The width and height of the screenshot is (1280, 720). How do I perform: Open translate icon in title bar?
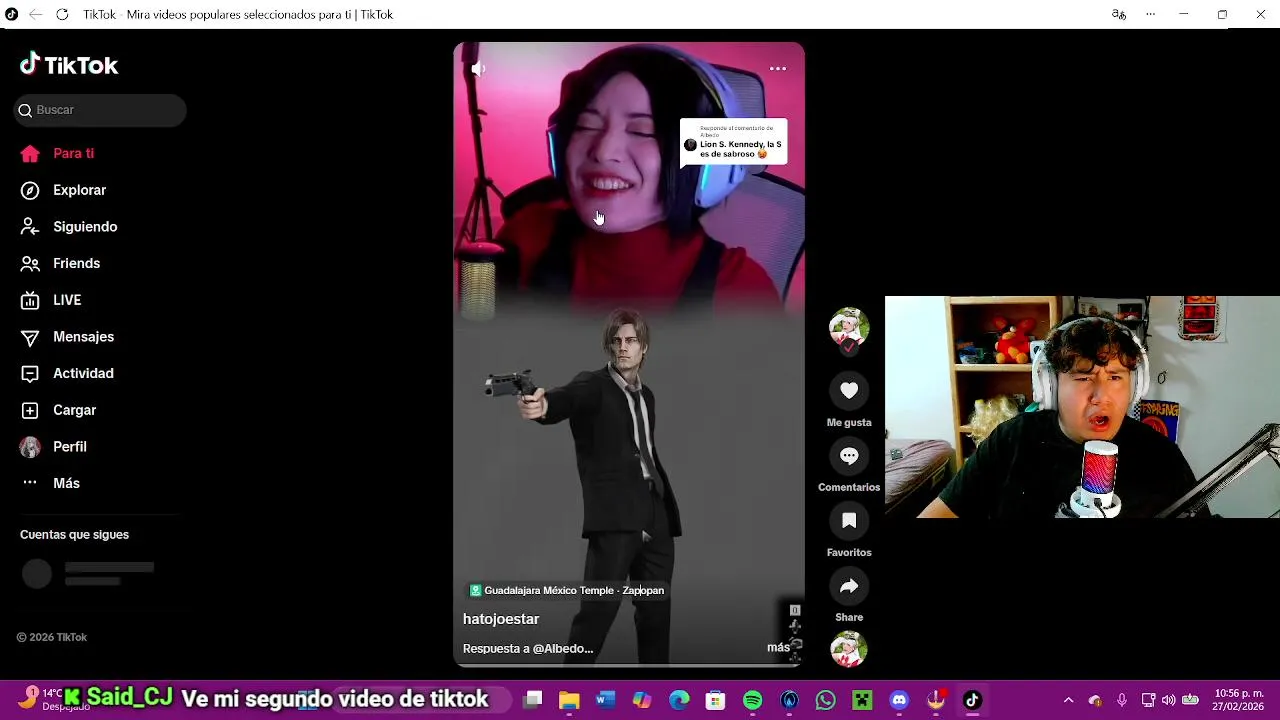1119,14
